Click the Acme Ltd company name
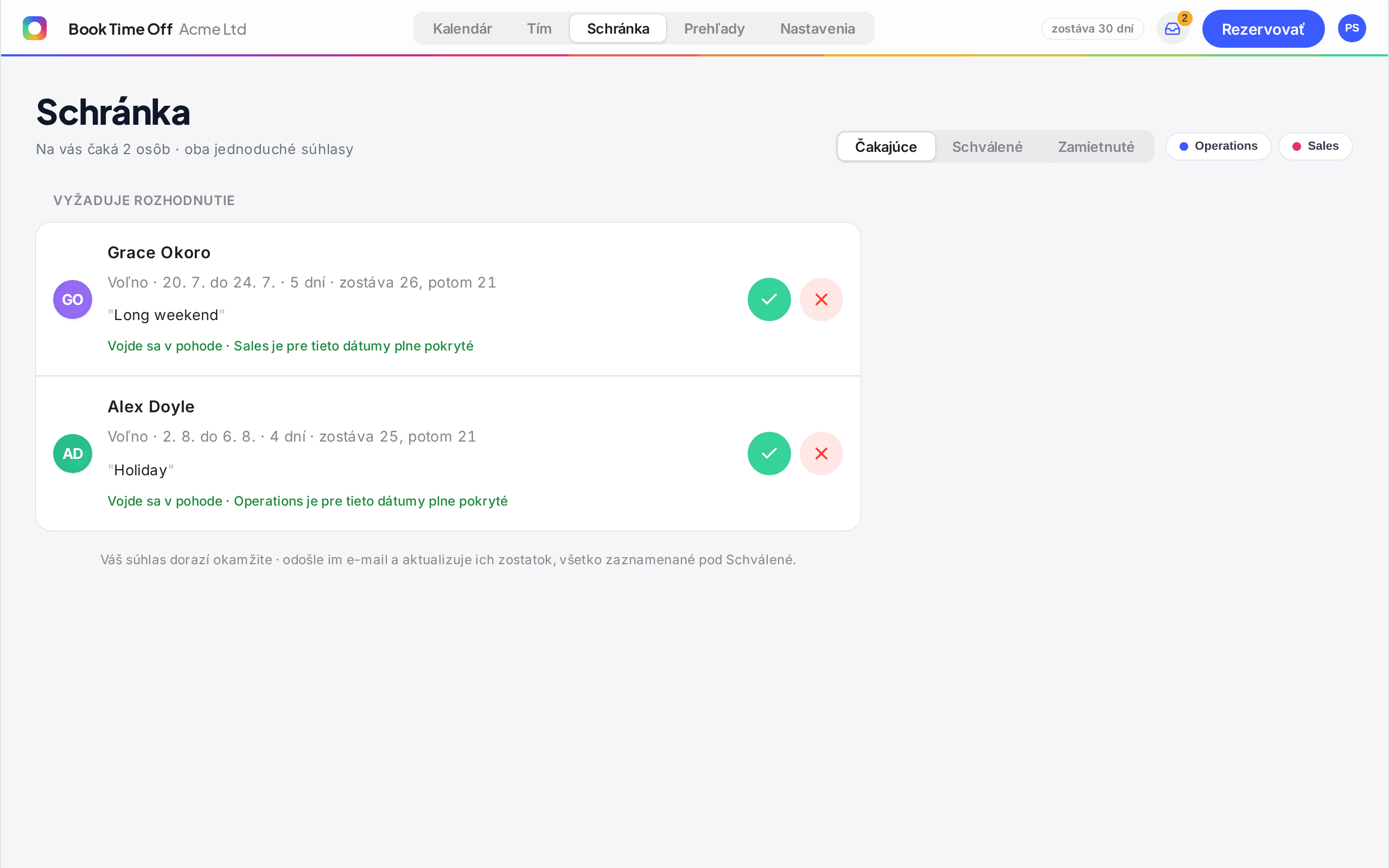 click(212, 29)
